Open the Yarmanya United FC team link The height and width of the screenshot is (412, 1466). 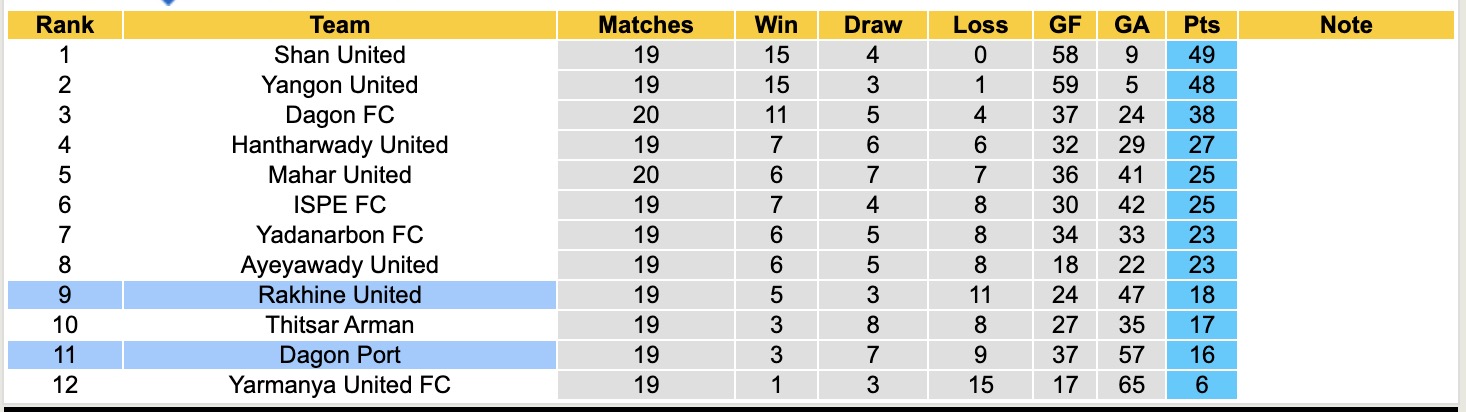(340, 385)
